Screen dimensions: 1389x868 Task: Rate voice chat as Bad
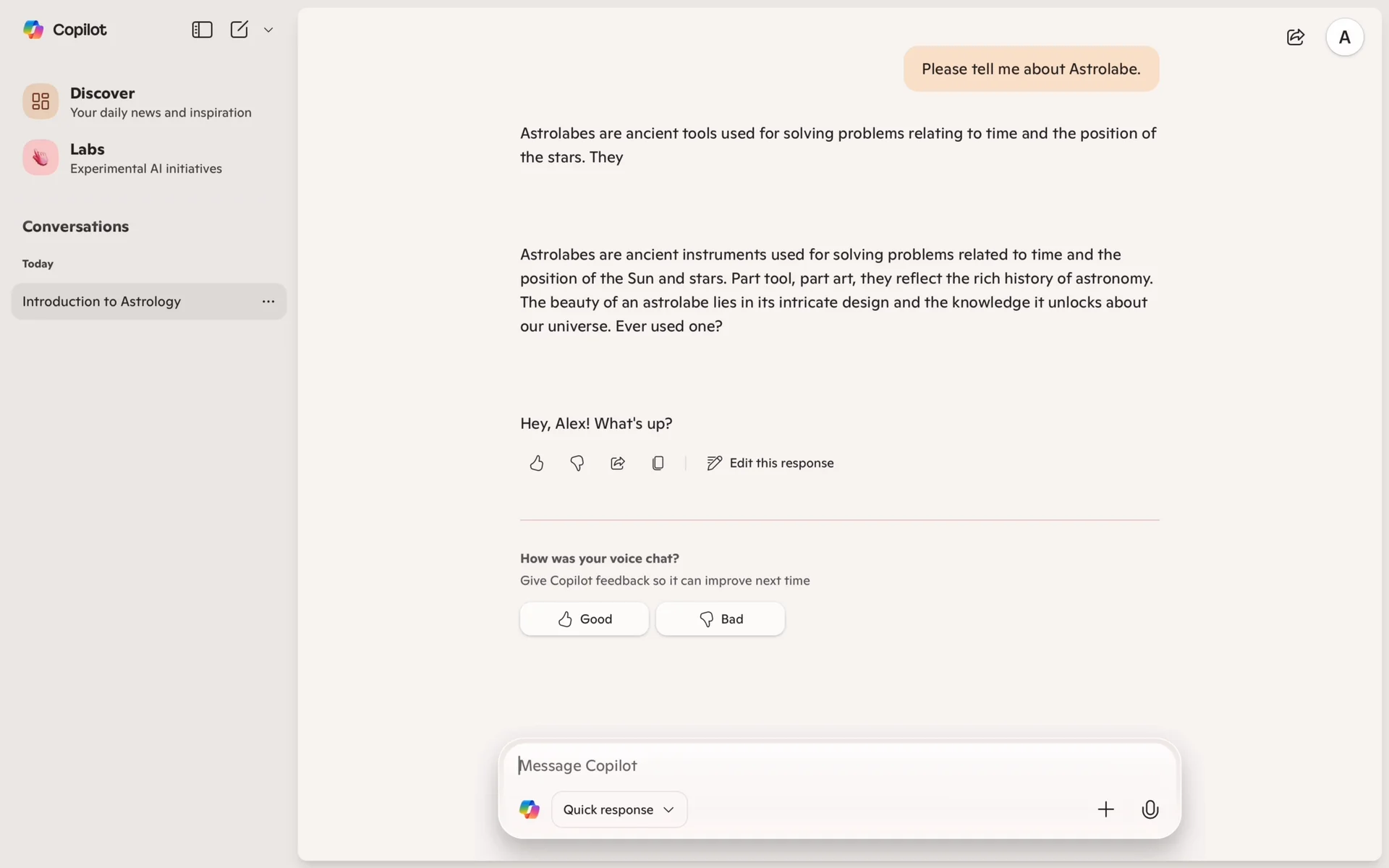coord(720,619)
